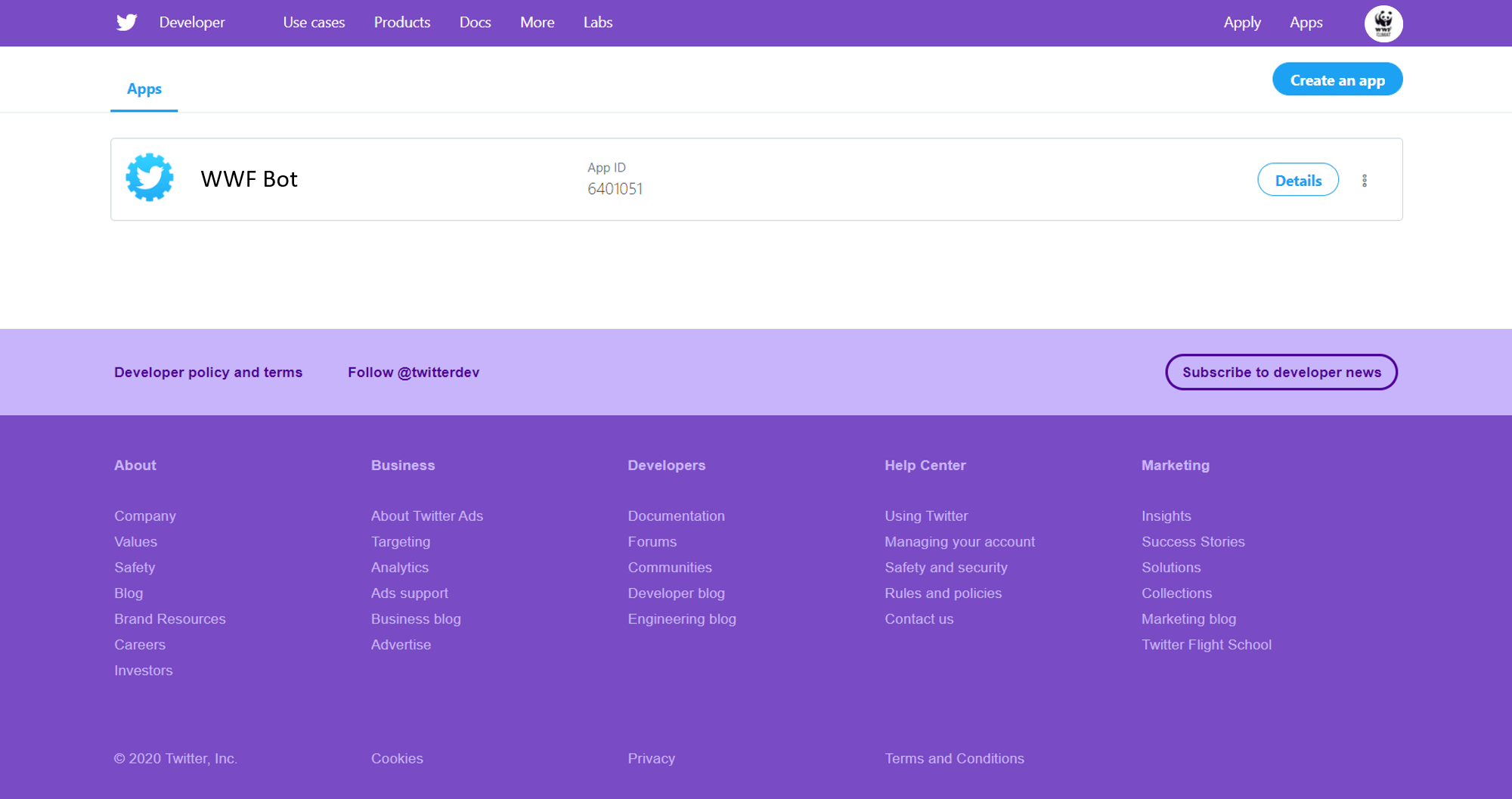Open Terms and Conditions
The height and width of the screenshot is (799, 1512).
coord(955,758)
